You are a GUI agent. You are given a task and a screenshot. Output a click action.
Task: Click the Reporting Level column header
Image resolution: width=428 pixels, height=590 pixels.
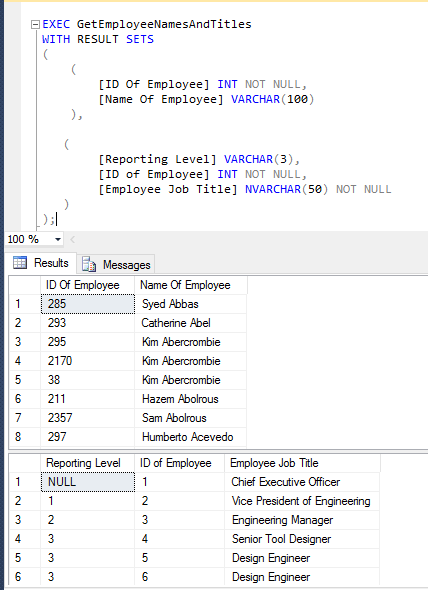point(87,463)
